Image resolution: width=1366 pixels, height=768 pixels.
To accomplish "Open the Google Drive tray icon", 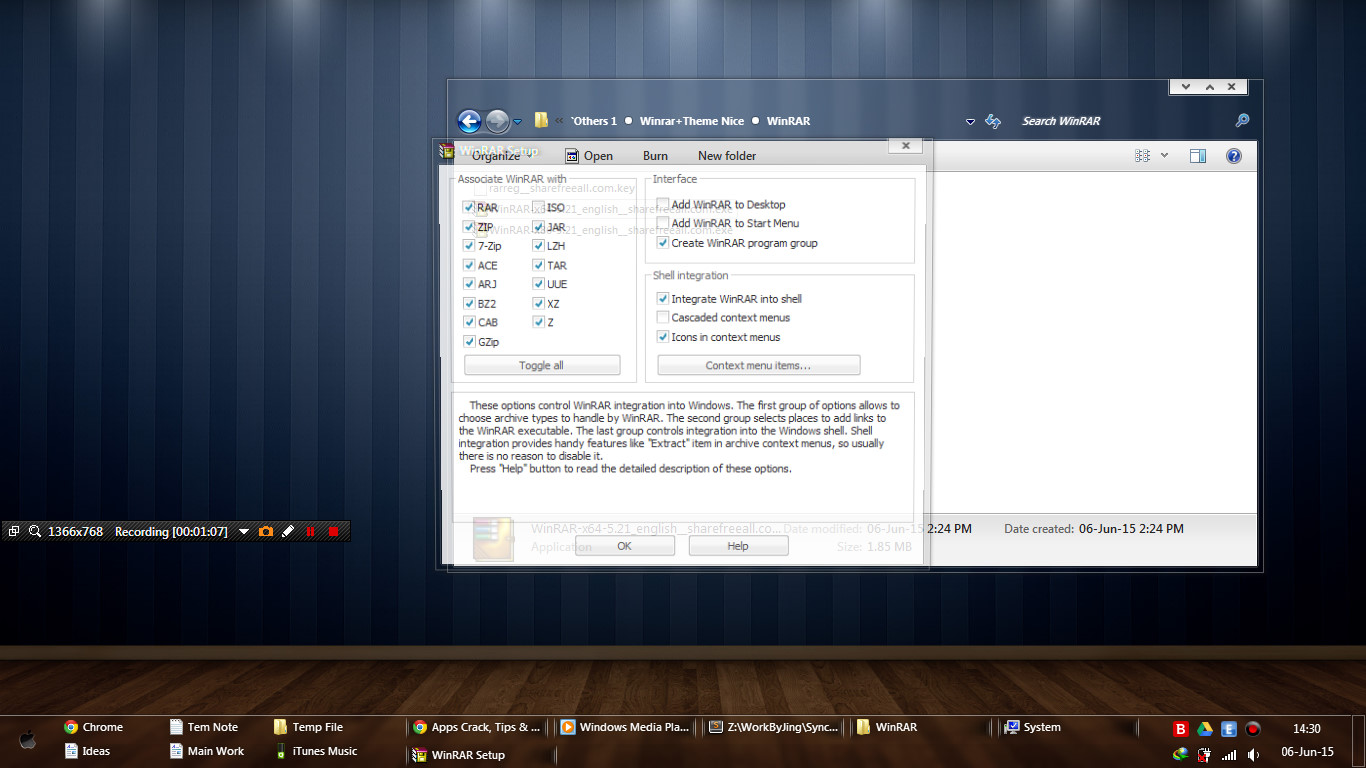I will click(1205, 729).
